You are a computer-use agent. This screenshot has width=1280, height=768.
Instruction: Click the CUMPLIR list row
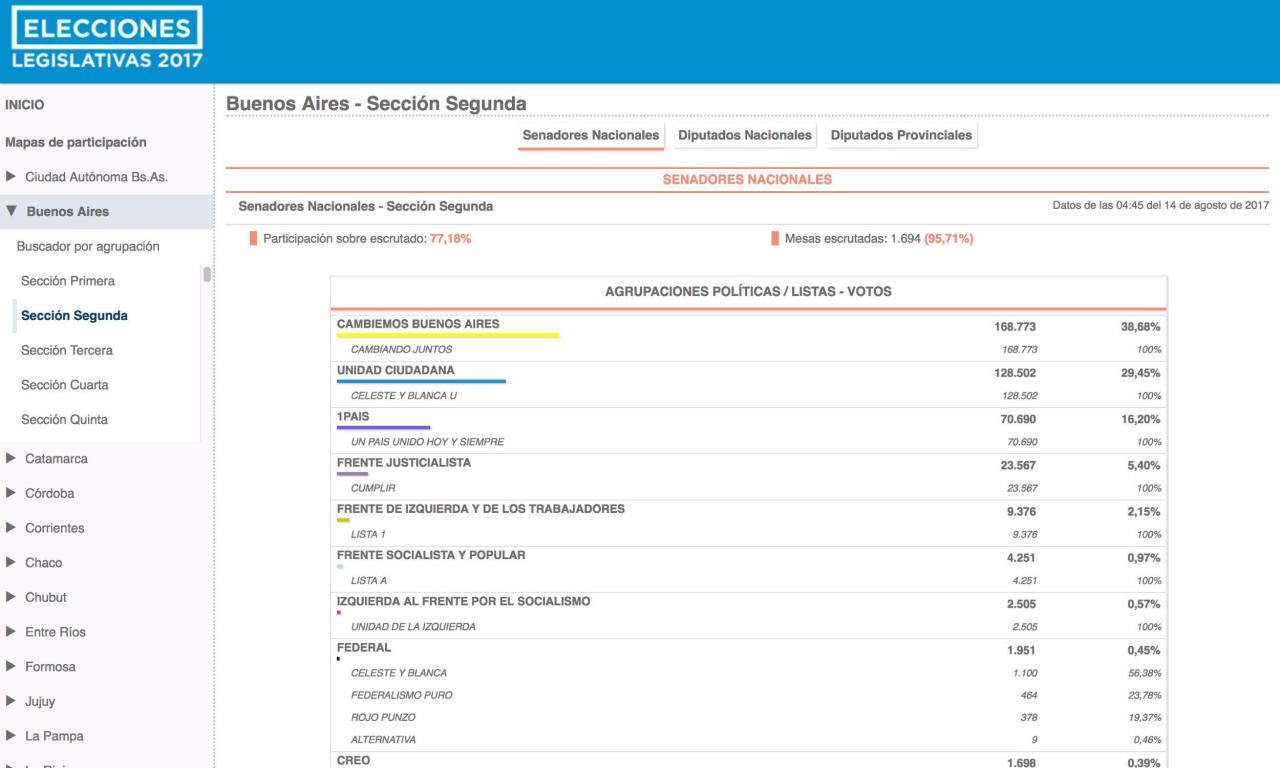pyautogui.click(x=750, y=488)
